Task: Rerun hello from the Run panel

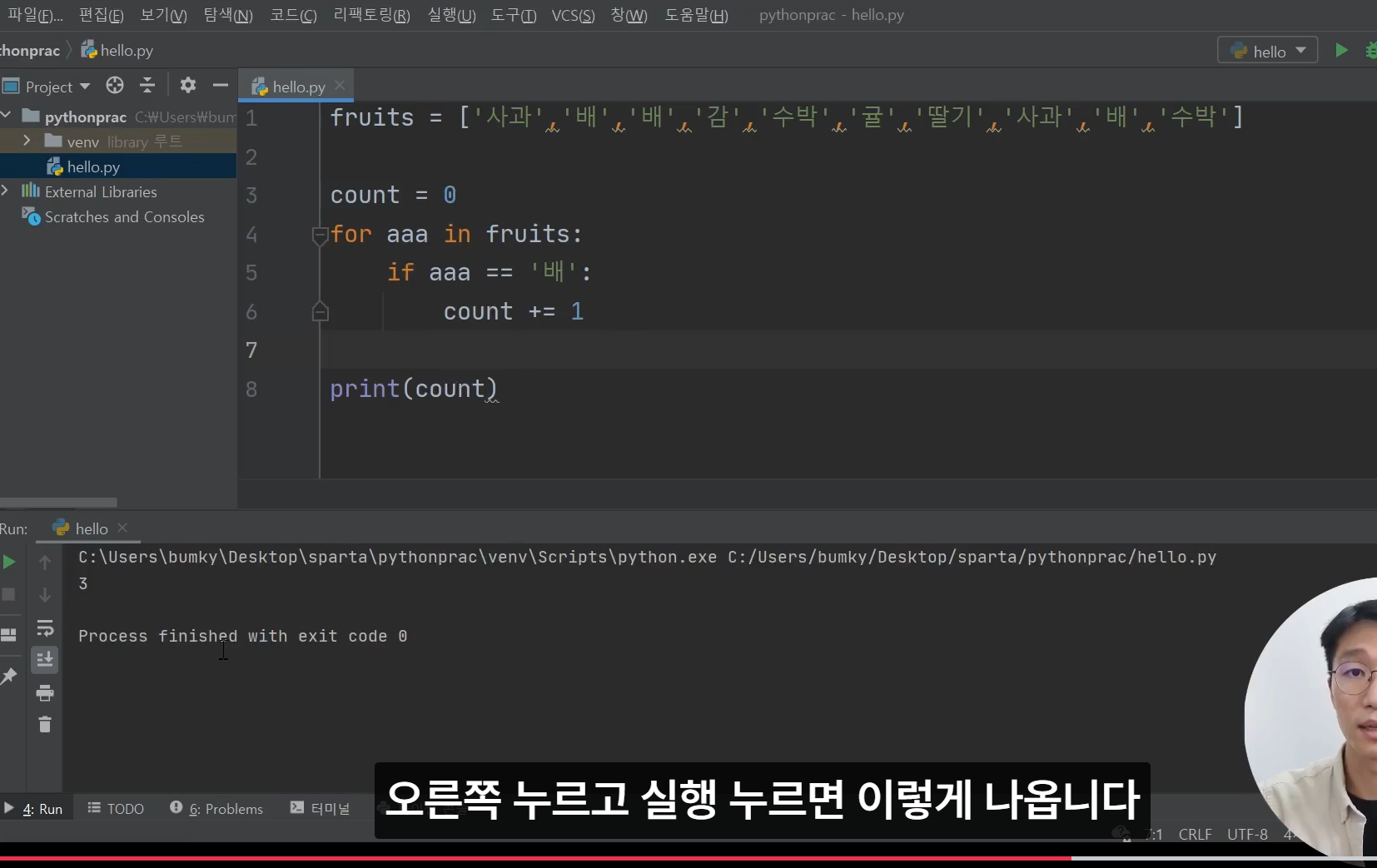Action: [9, 562]
